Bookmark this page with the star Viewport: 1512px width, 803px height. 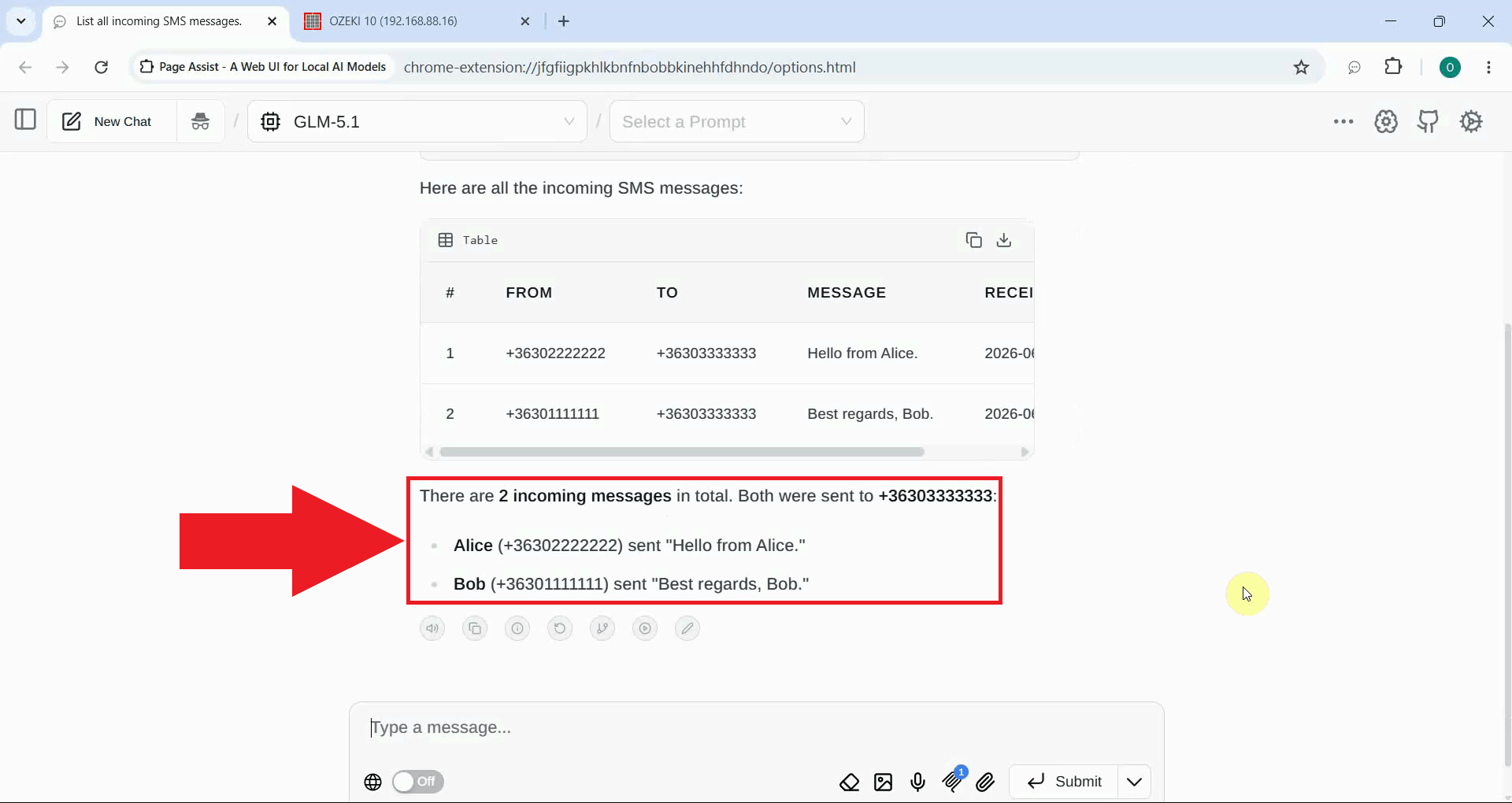(1302, 67)
